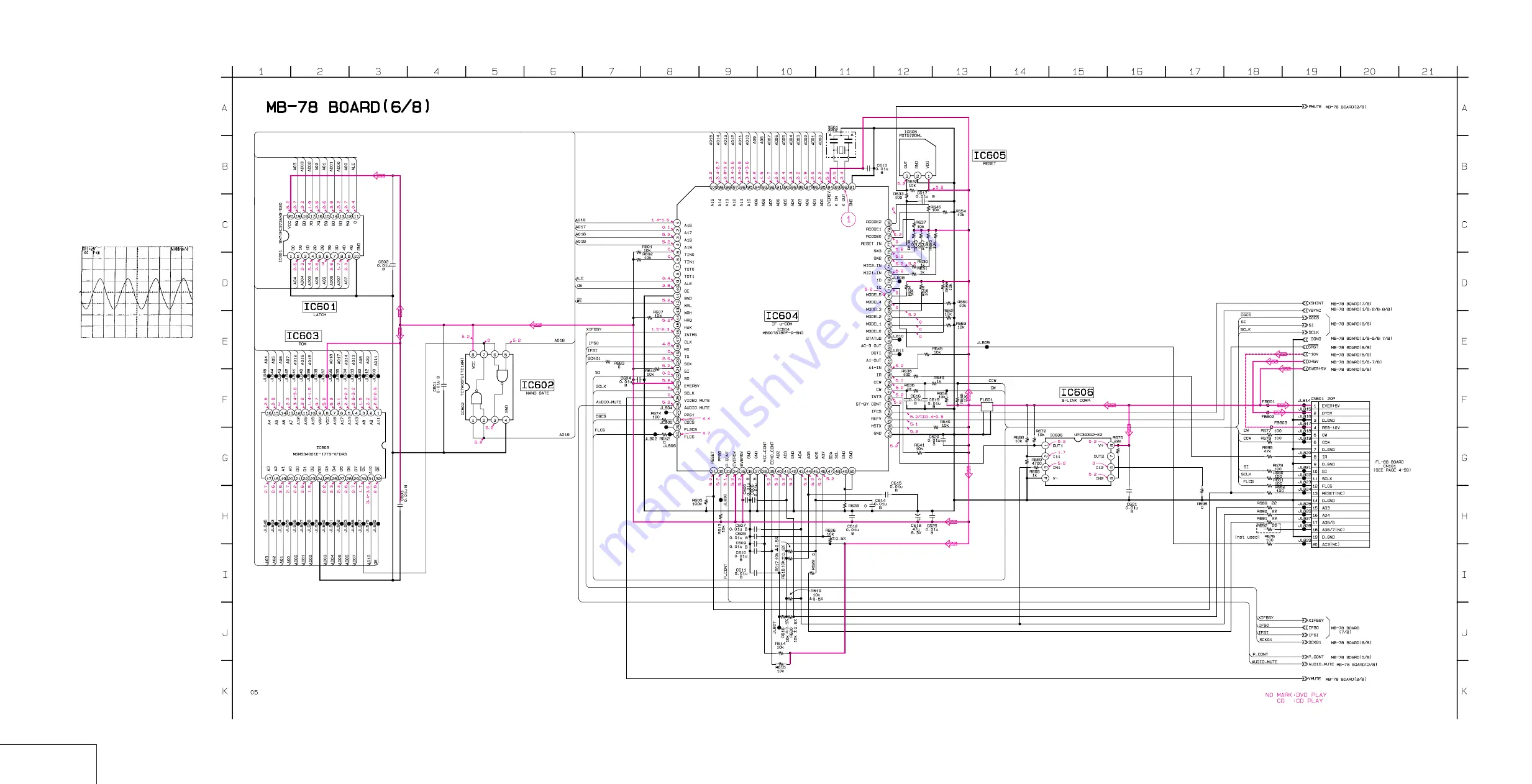Click the FL601 filter component box

pyautogui.click(x=987, y=408)
